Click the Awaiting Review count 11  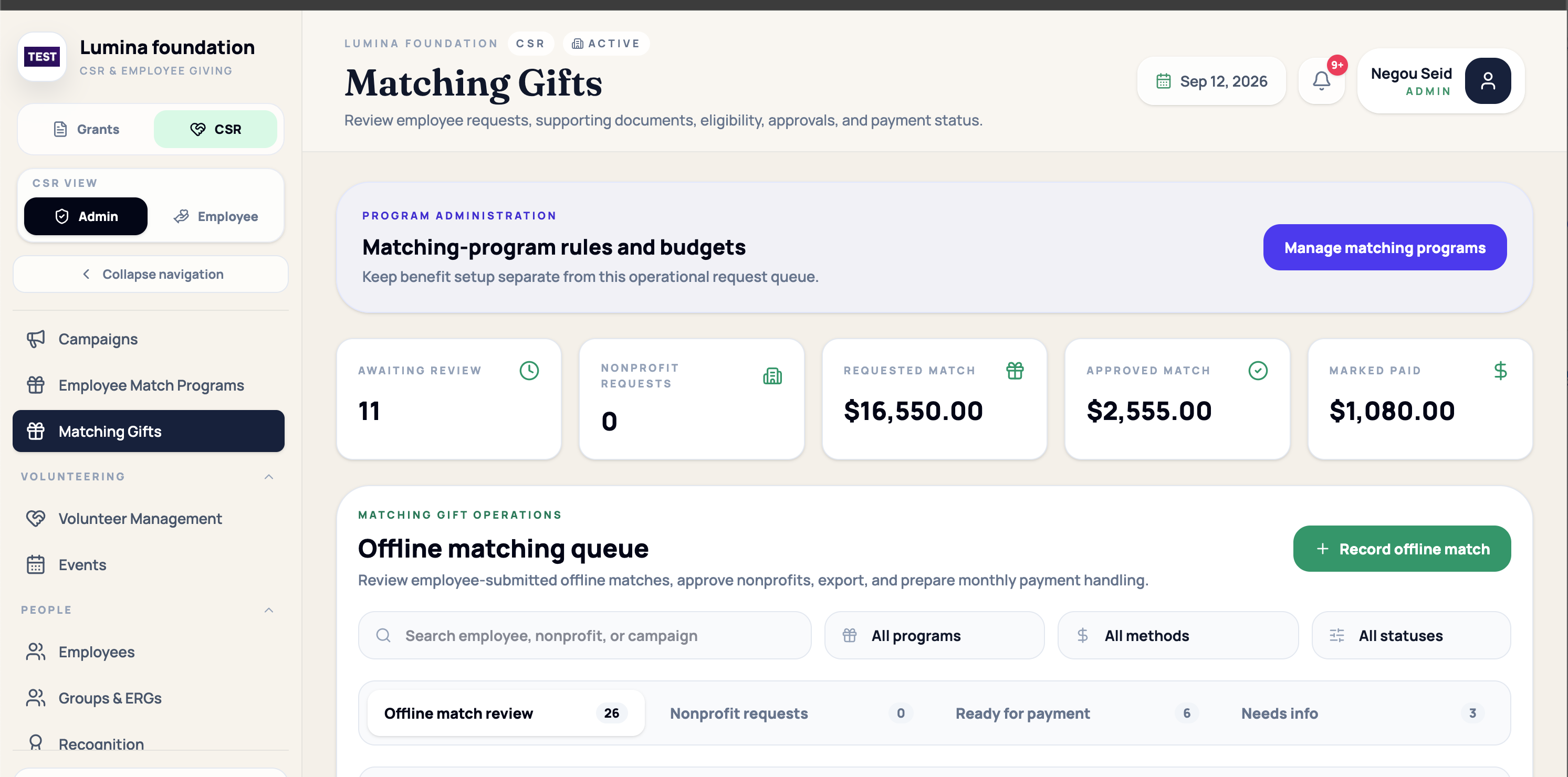(x=369, y=411)
